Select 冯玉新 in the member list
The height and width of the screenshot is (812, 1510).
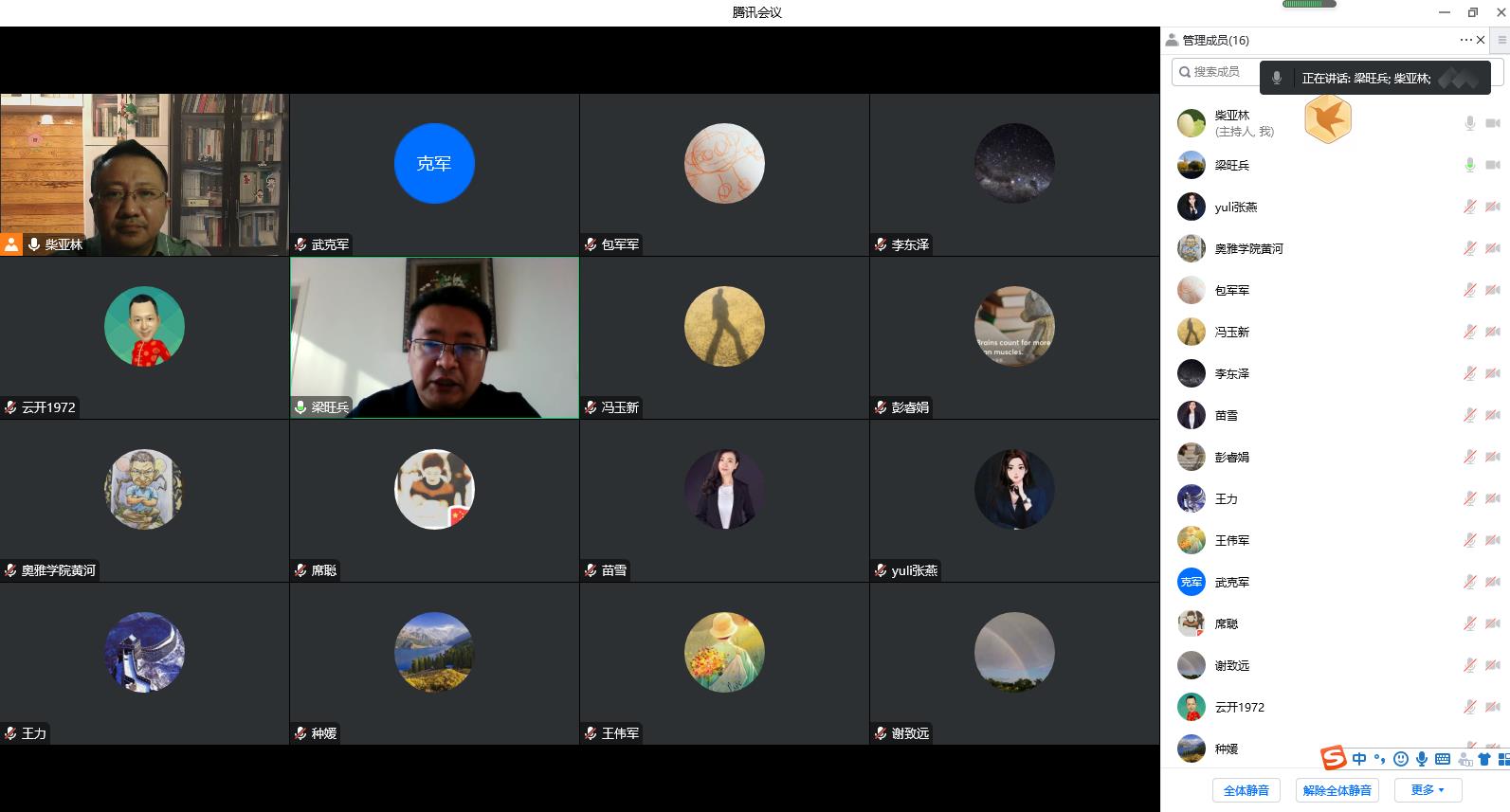point(1232,332)
